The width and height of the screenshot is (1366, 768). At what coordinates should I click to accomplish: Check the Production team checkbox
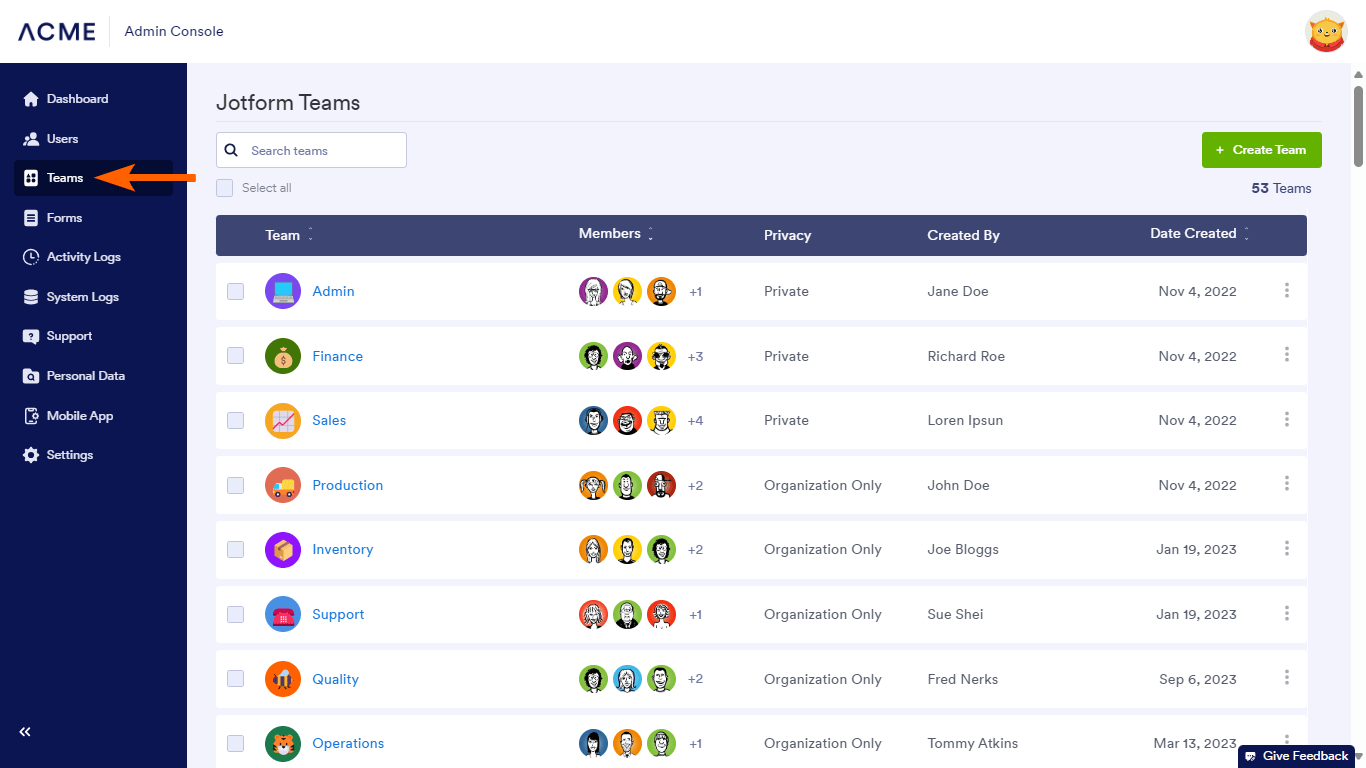pyautogui.click(x=236, y=485)
